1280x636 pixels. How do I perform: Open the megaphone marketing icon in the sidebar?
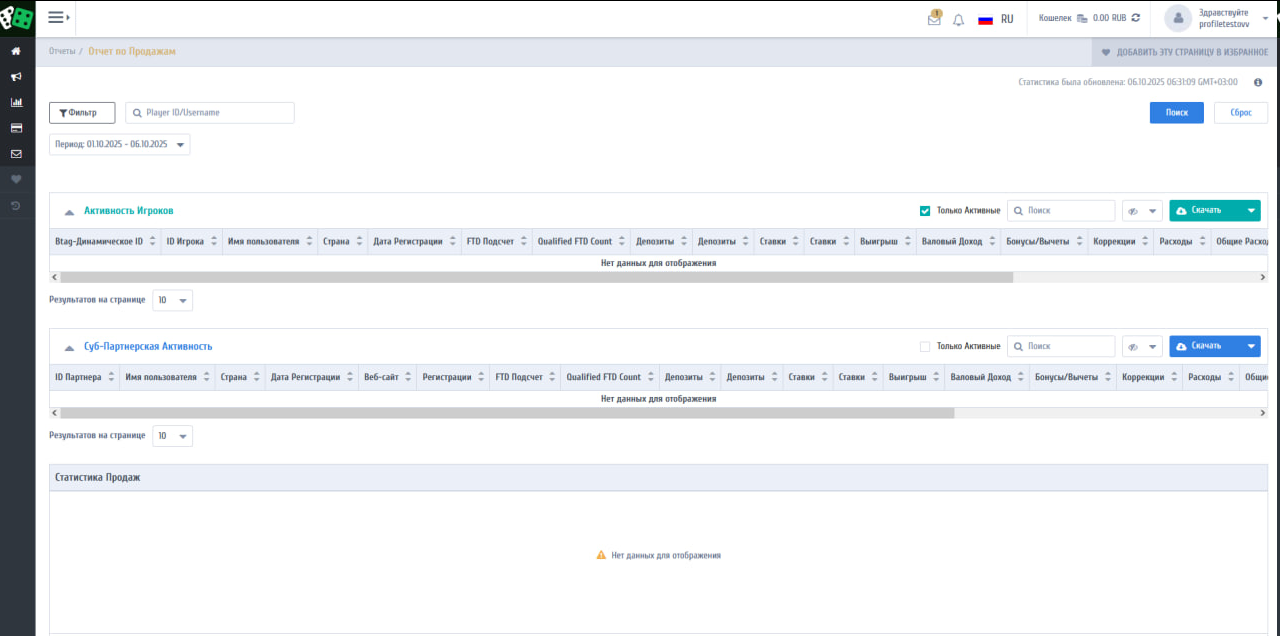[16, 77]
